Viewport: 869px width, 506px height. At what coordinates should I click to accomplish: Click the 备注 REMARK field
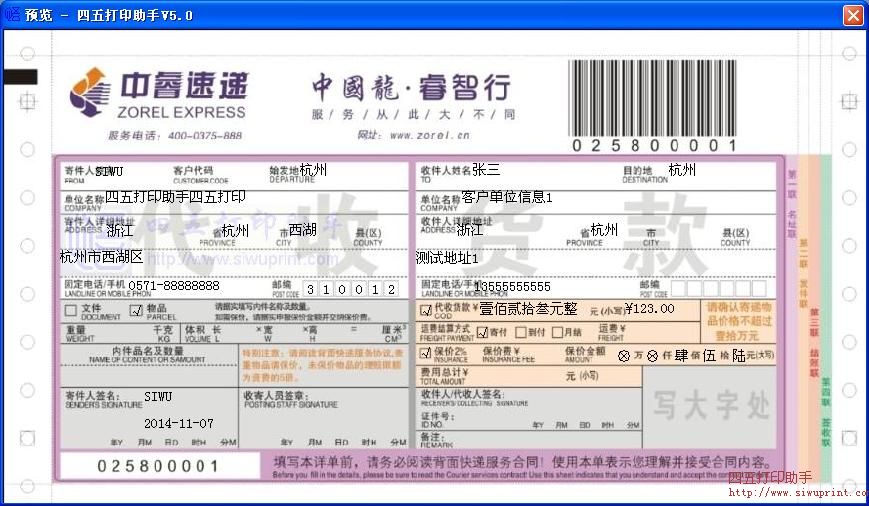click(529, 440)
